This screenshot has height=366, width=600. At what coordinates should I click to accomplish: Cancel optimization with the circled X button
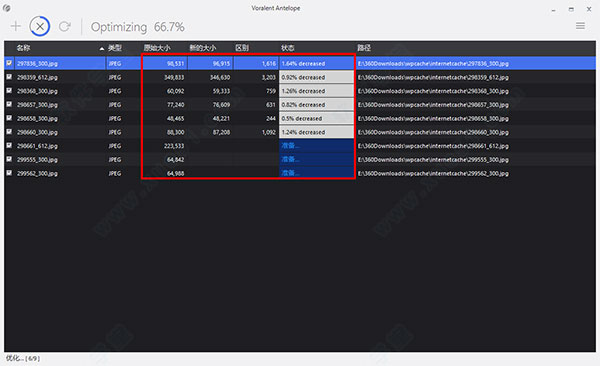[x=40, y=26]
